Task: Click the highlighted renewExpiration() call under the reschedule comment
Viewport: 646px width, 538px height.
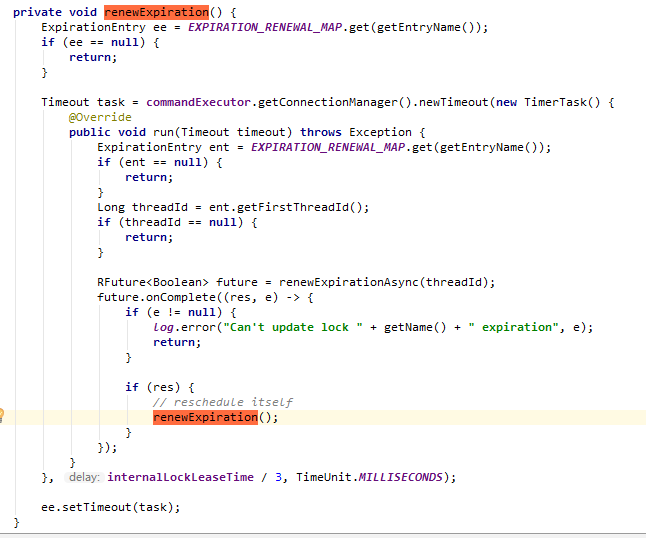Action: 205,417
